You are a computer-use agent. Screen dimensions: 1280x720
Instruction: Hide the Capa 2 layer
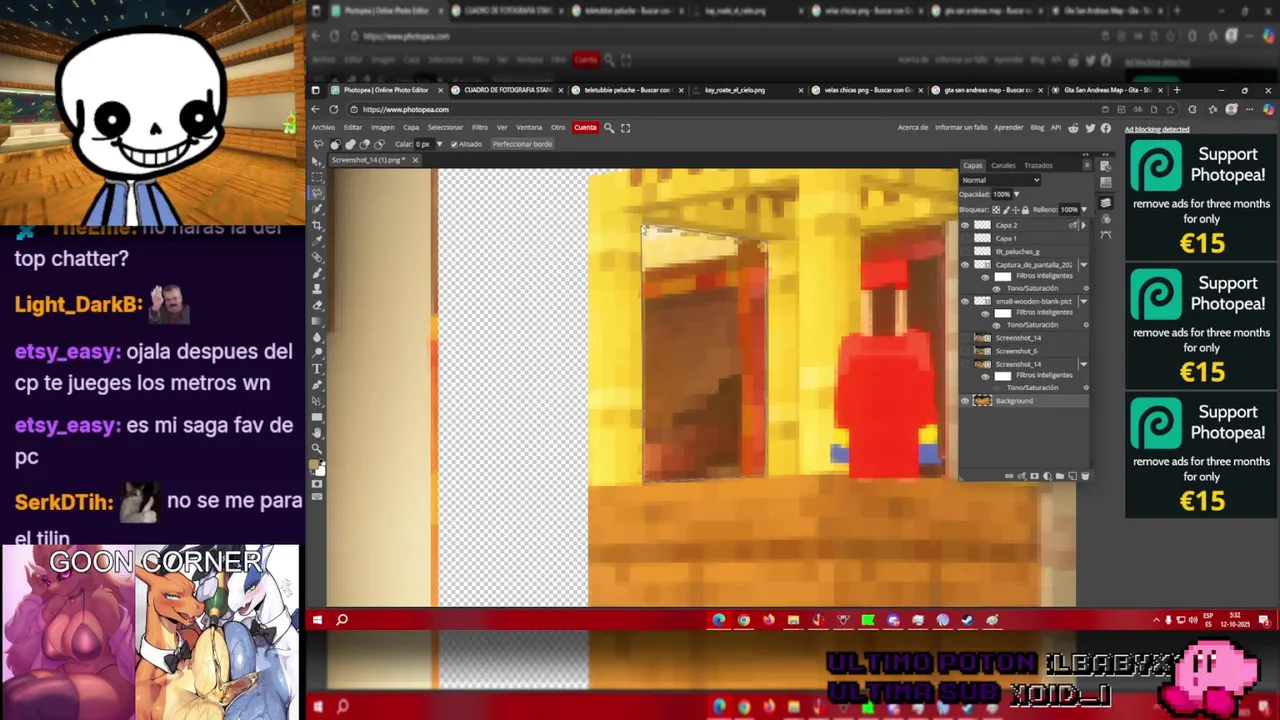point(965,225)
